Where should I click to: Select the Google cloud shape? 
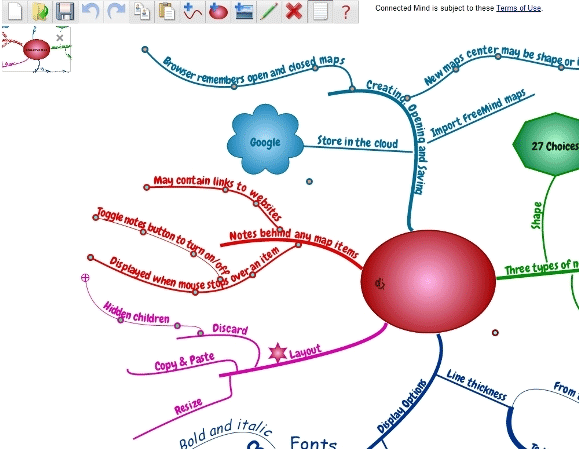click(x=265, y=140)
